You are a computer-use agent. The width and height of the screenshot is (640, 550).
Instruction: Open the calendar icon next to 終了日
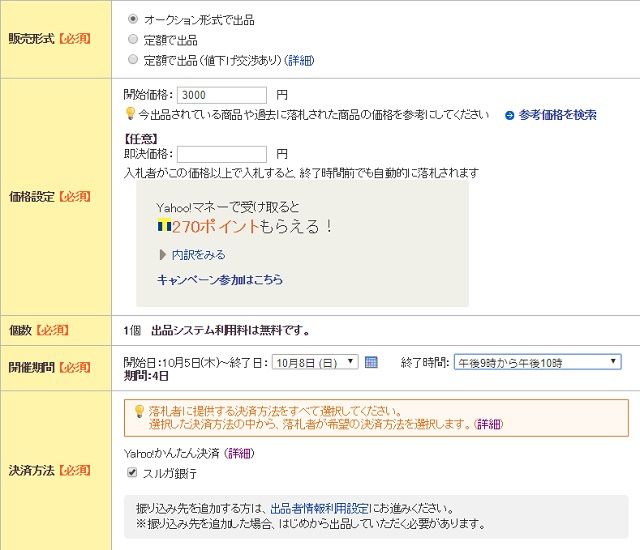pos(371,362)
